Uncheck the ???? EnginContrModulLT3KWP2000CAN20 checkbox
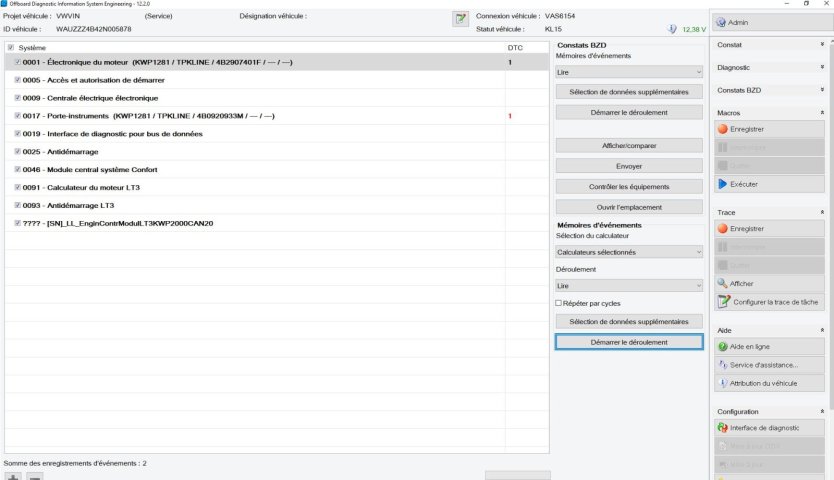Viewport: 834px width, 480px height. tap(18, 223)
